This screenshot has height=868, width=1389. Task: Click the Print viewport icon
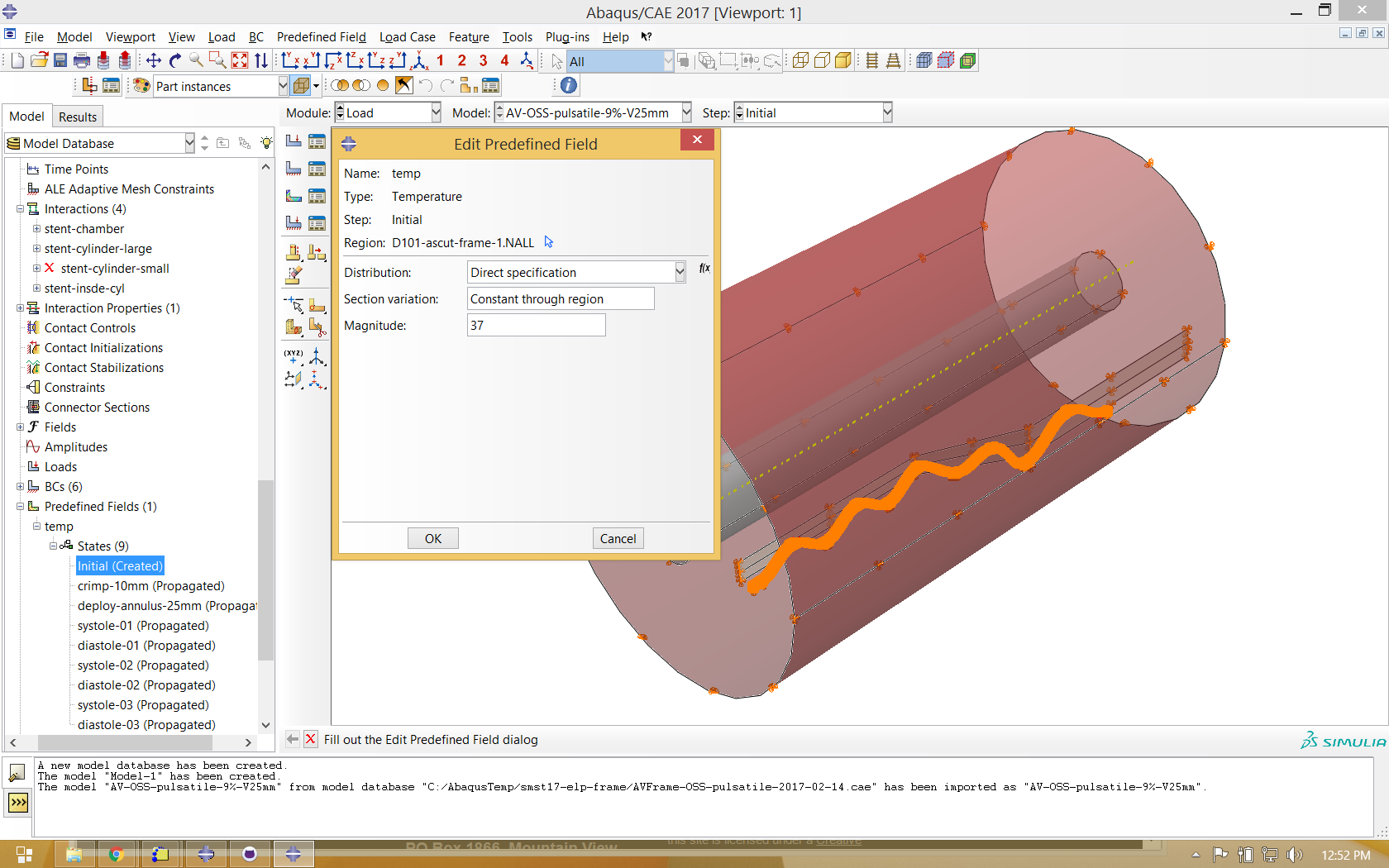(82, 60)
